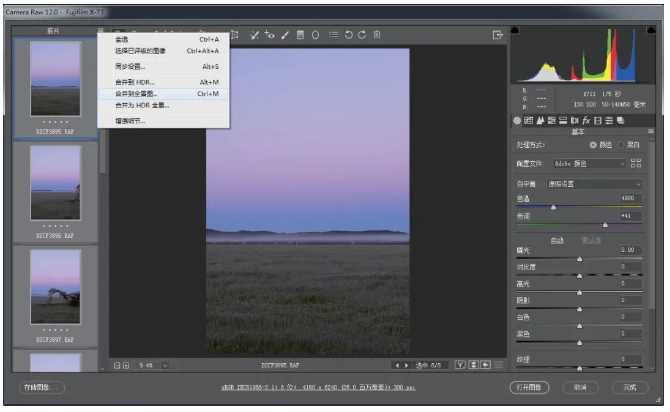Select the Red Eye Removal tool
The height and width of the screenshot is (412, 670).
(x=269, y=35)
